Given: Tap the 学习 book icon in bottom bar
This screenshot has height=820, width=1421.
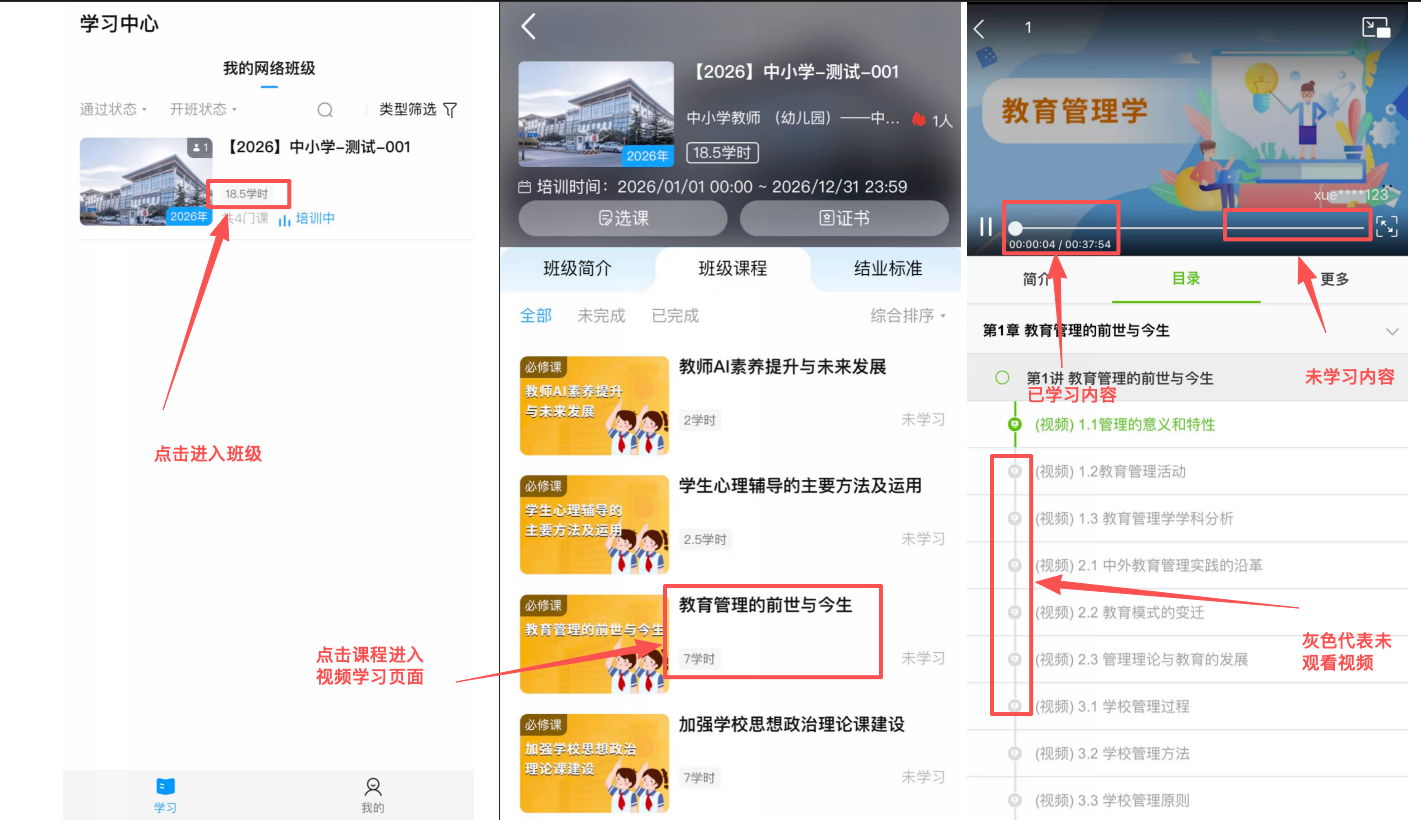Looking at the screenshot, I should [x=166, y=787].
